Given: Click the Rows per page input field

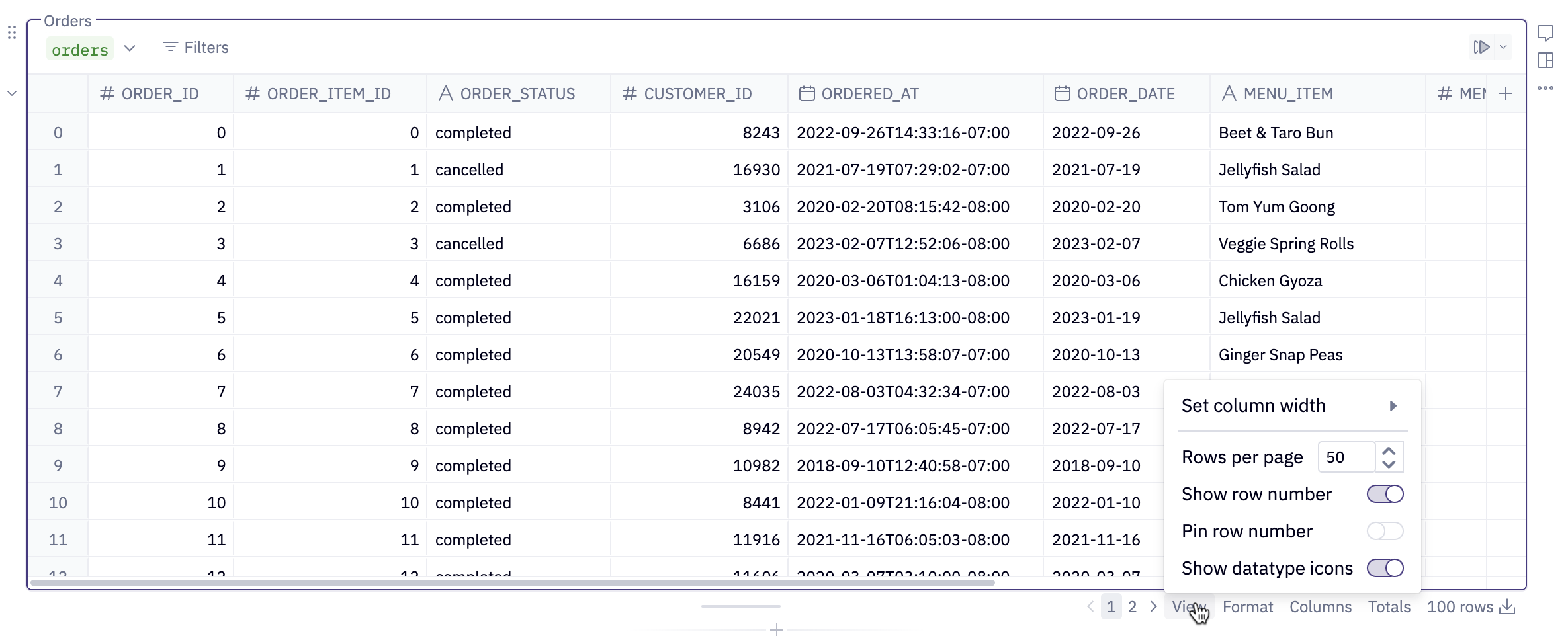Looking at the screenshot, I should 1346,457.
